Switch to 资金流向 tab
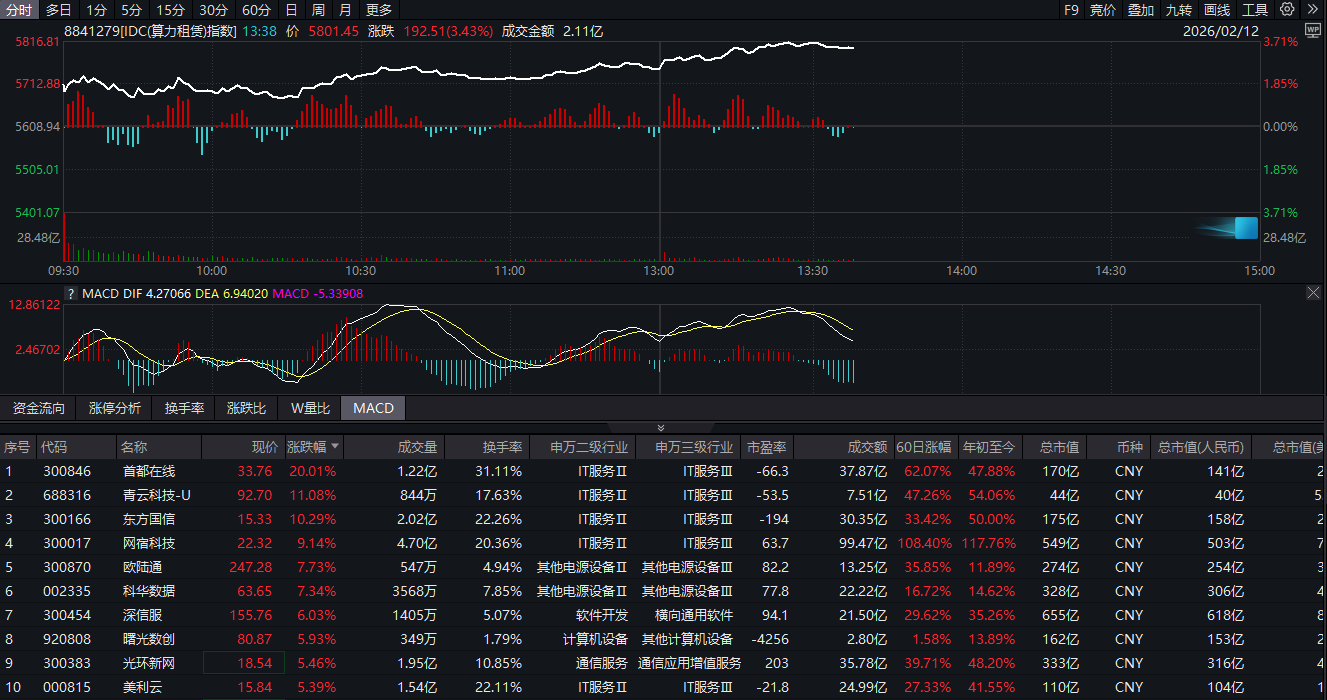Viewport: 1327px width, 700px height. 38,408
